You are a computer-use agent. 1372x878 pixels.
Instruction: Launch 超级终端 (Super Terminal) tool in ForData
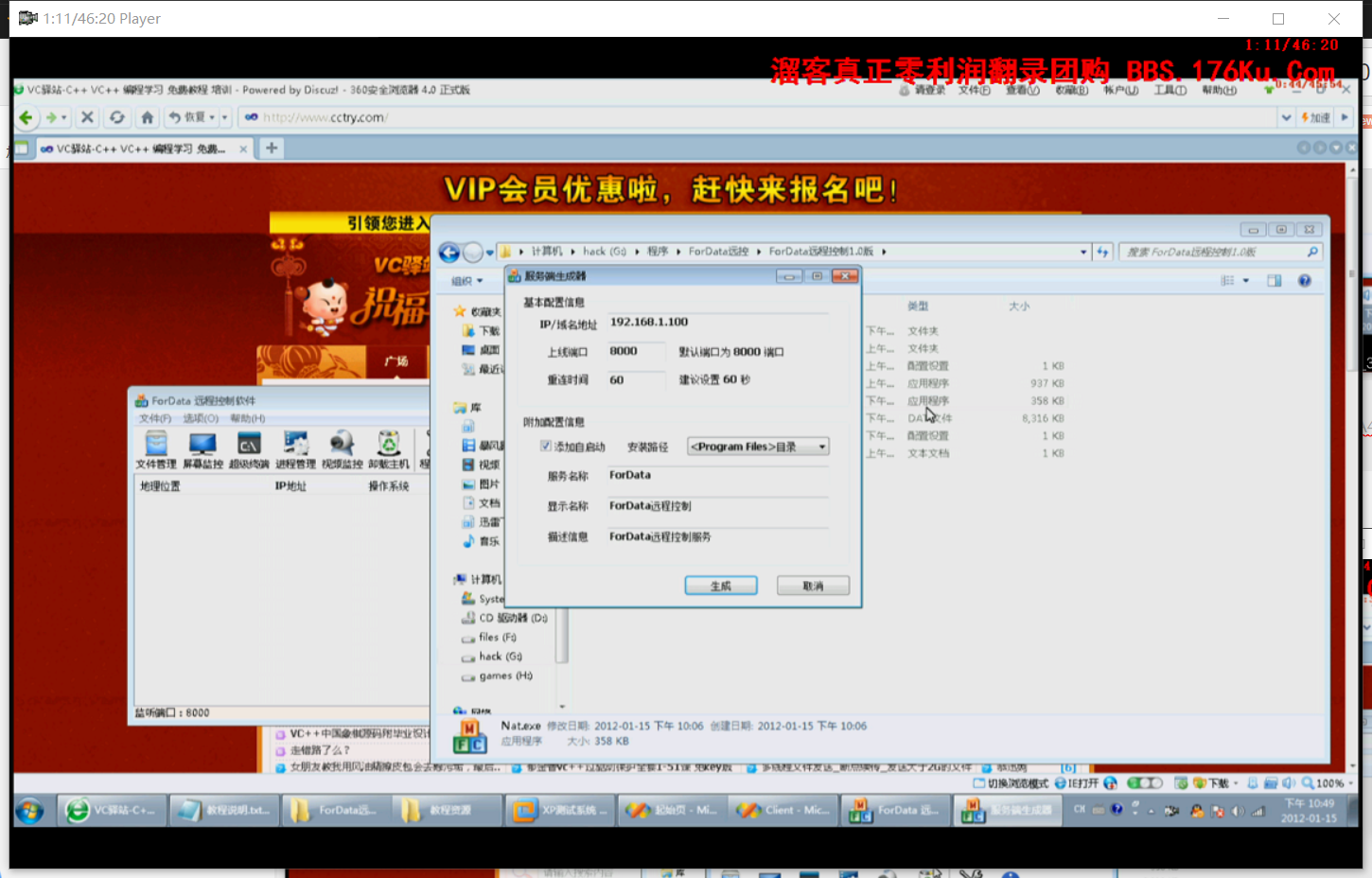[x=249, y=449]
